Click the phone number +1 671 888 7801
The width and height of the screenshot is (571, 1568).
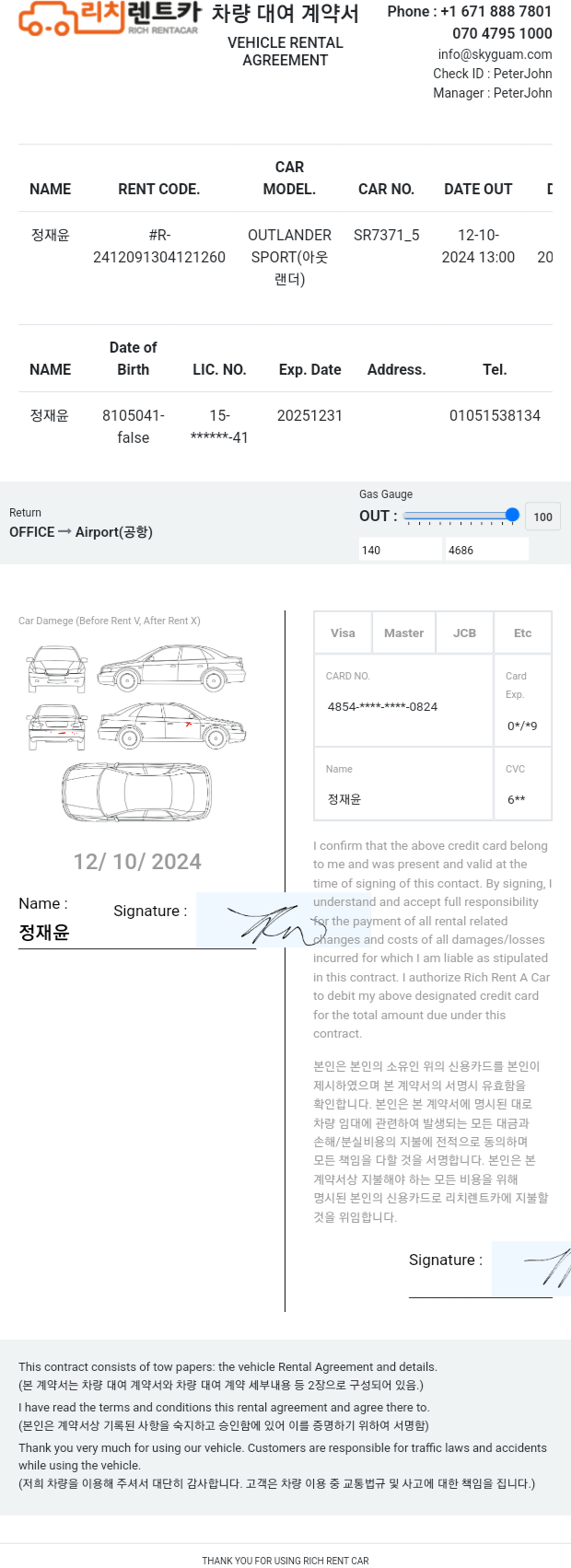coord(496,11)
